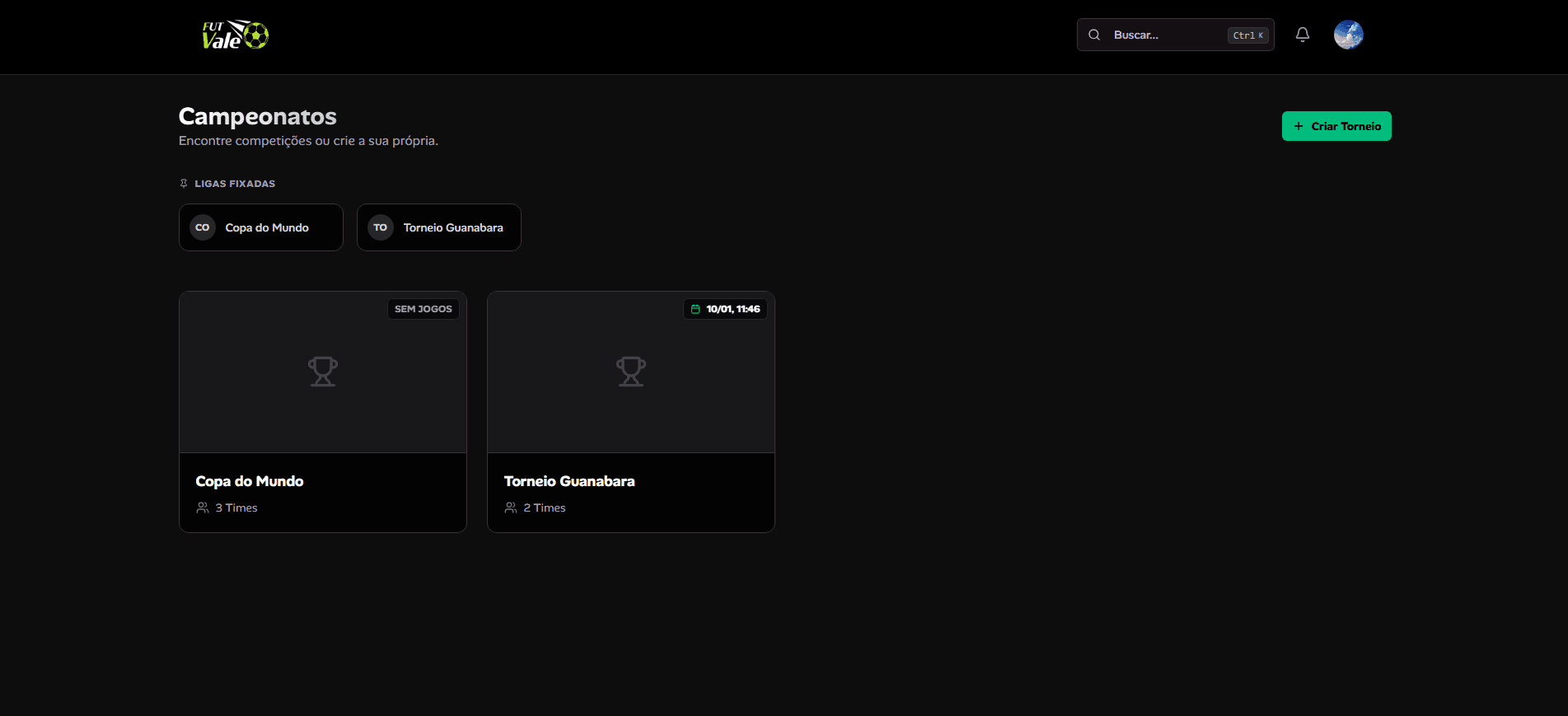Click the SEM JOGOS badge
1568x716 pixels.
tap(423, 309)
